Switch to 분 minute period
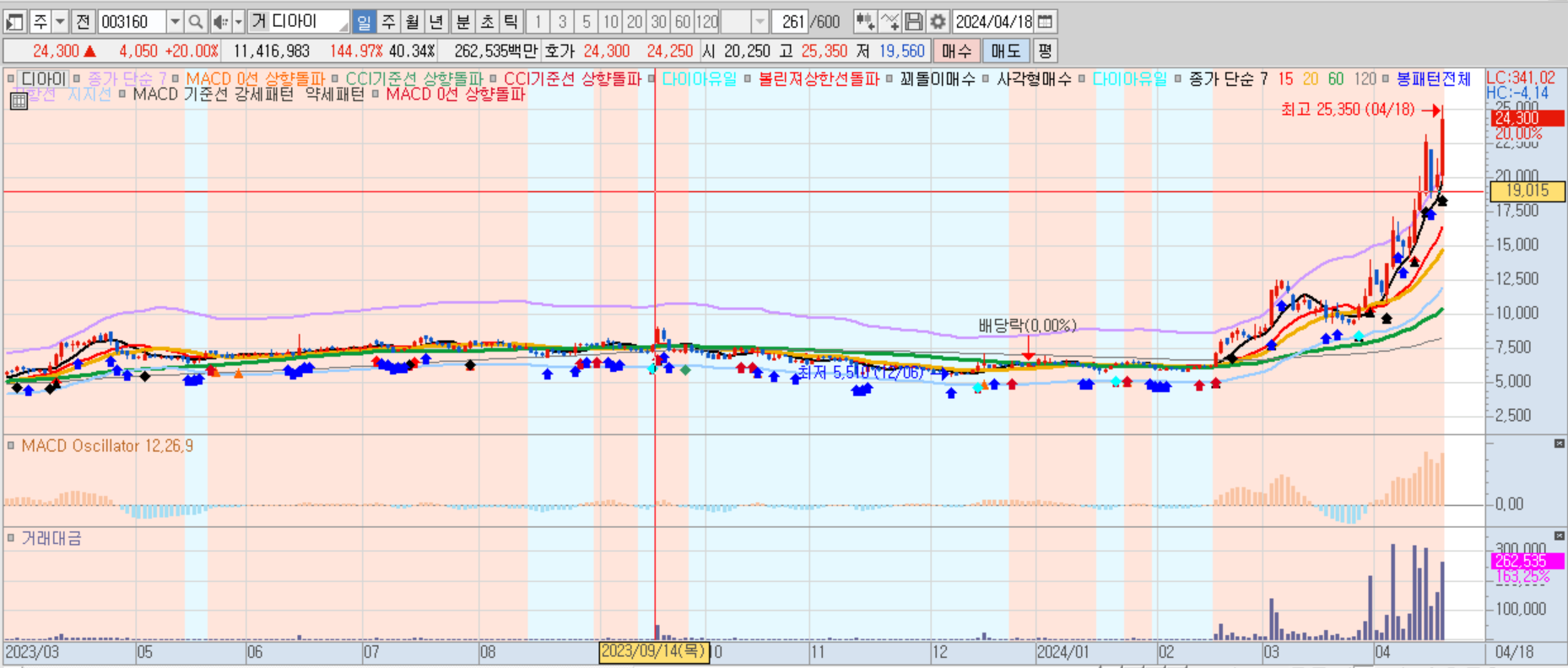The image size is (1568, 668). pyautogui.click(x=462, y=22)
